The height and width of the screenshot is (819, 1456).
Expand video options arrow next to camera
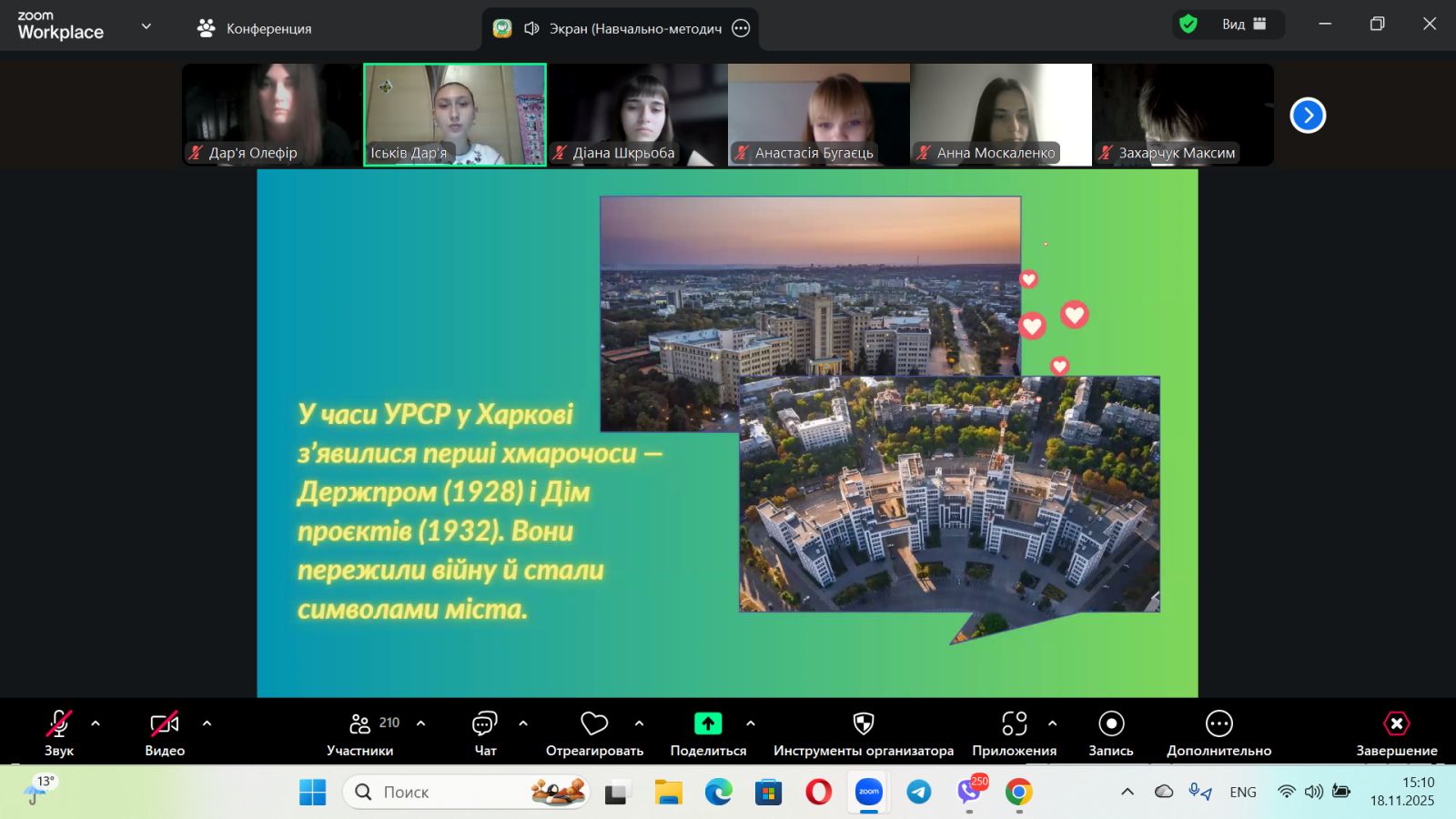click(x=207, y=723)
